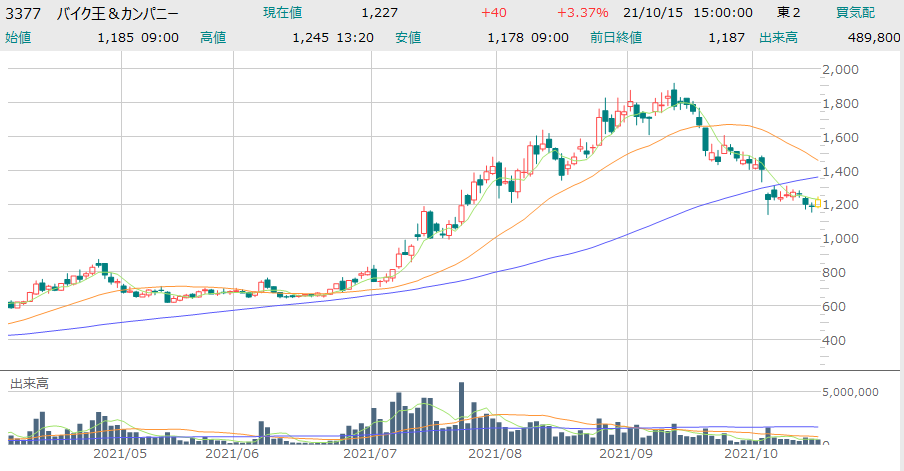This screenshot has height=471, width=904.
Task: Click the 安値 value 1,178
Action: click(x=504, y=37)
